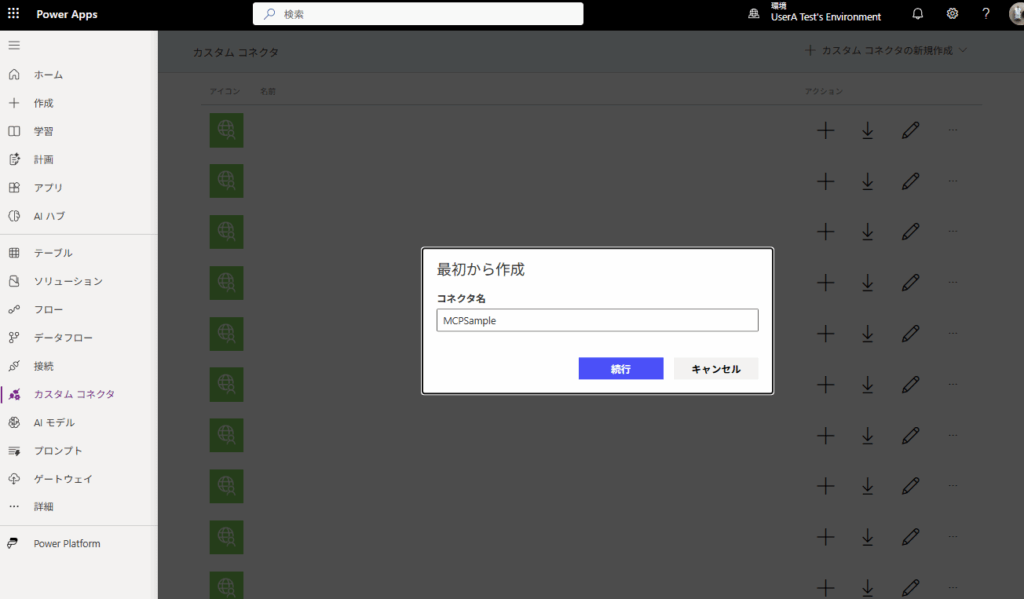Image resolution: width=1024 pixels, height=599 pixels.
Task: Click the 学習 book icon in sidebar
Action: (x=14, y=131)
